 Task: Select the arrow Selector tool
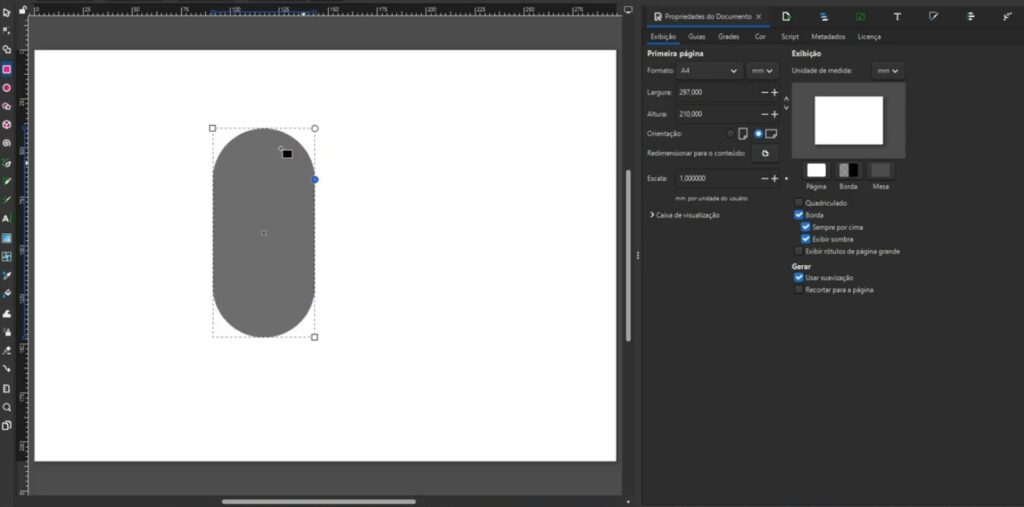[x=7, y=12]
